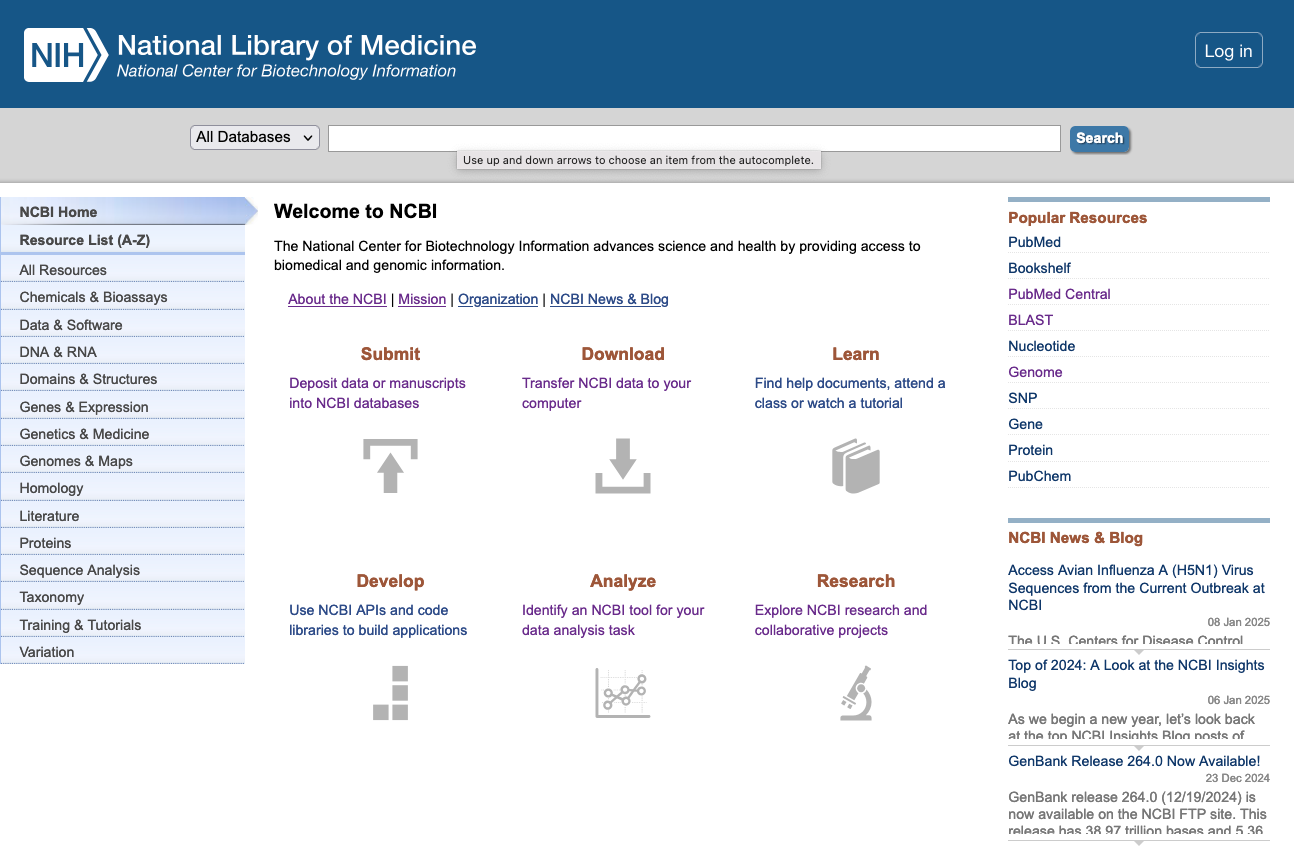1294x860 pixels.
Task: Click the Research microscope icon
Action: coord(855,693)
